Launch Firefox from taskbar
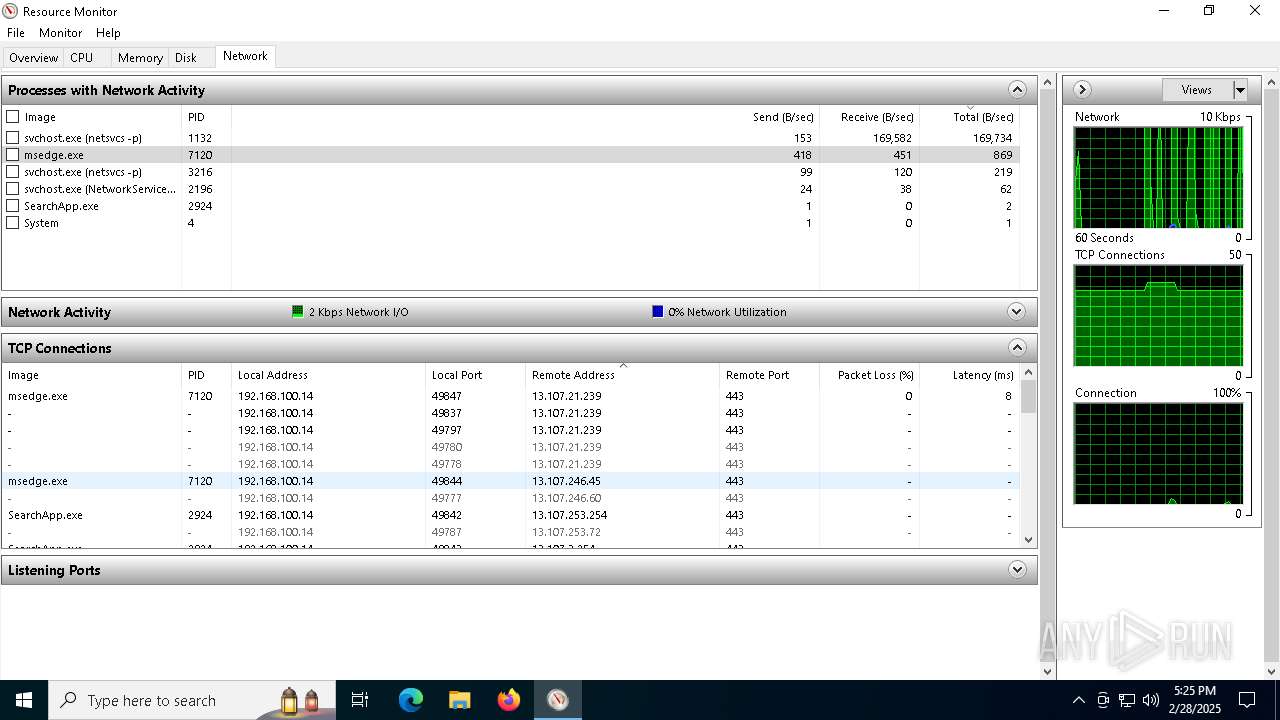Screen dimensions: 1280x720 [x=509, y=700]
